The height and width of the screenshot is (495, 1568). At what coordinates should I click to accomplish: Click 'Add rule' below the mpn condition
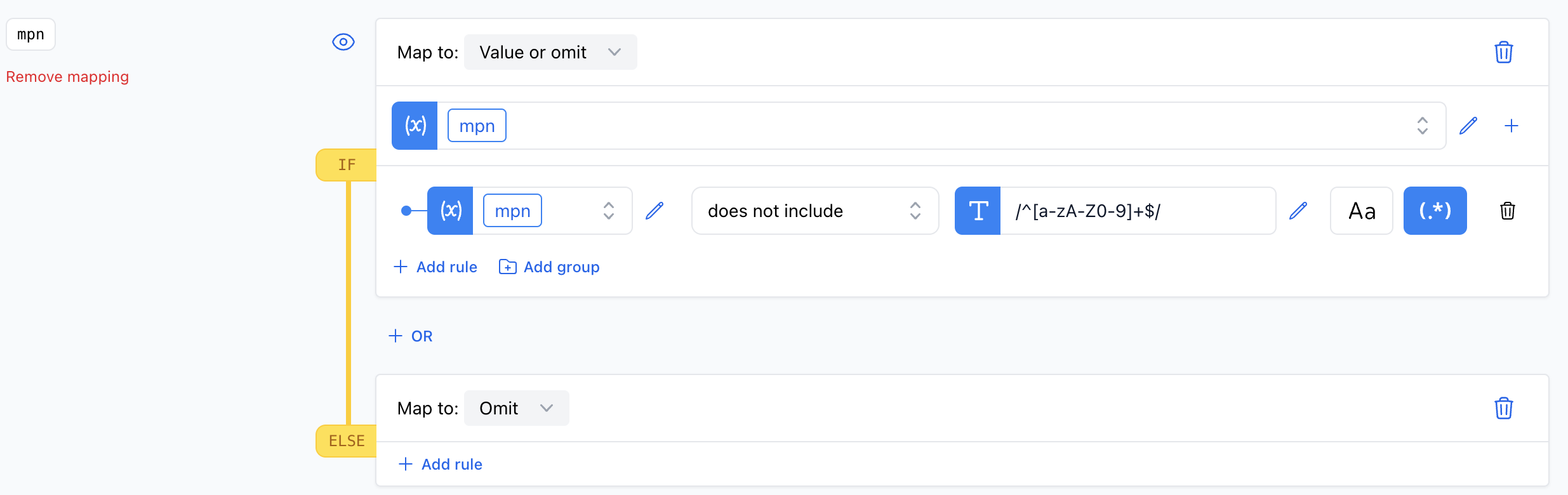(435, 267)
